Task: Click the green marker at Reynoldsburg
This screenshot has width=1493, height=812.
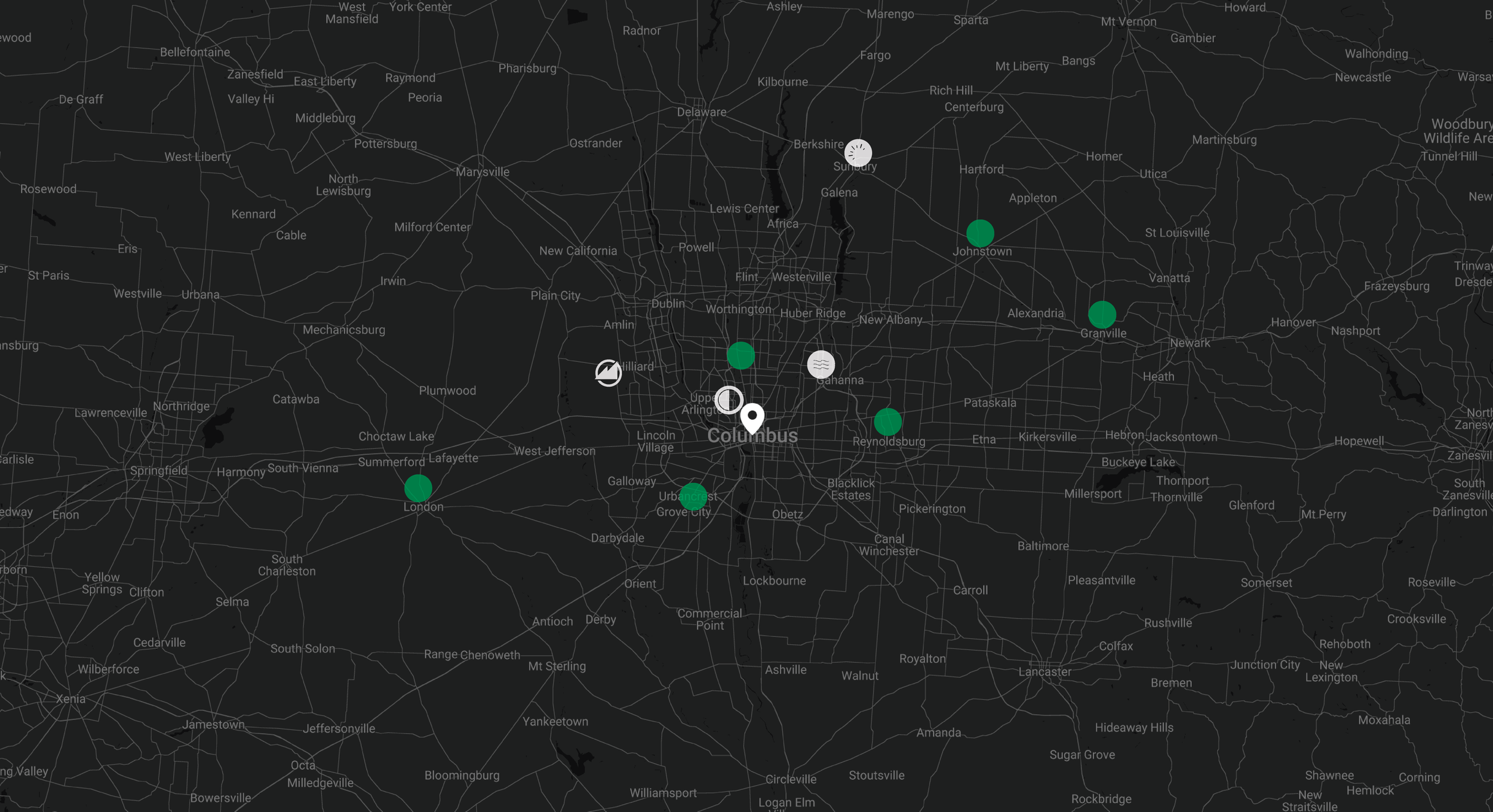Action: pos(887,422)
